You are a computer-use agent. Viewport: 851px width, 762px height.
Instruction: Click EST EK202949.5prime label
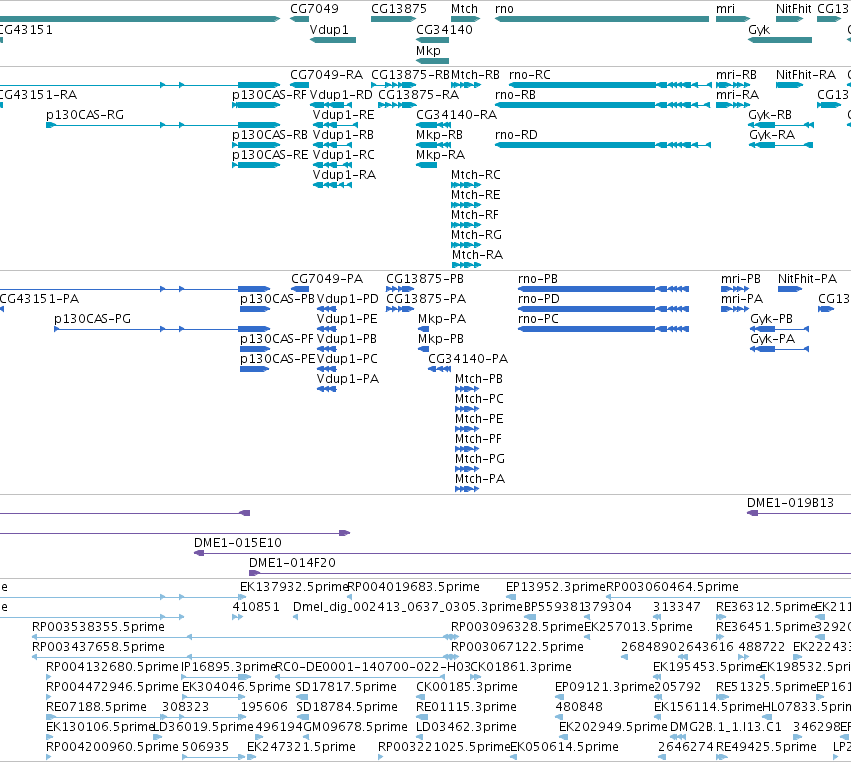[613, 727]
